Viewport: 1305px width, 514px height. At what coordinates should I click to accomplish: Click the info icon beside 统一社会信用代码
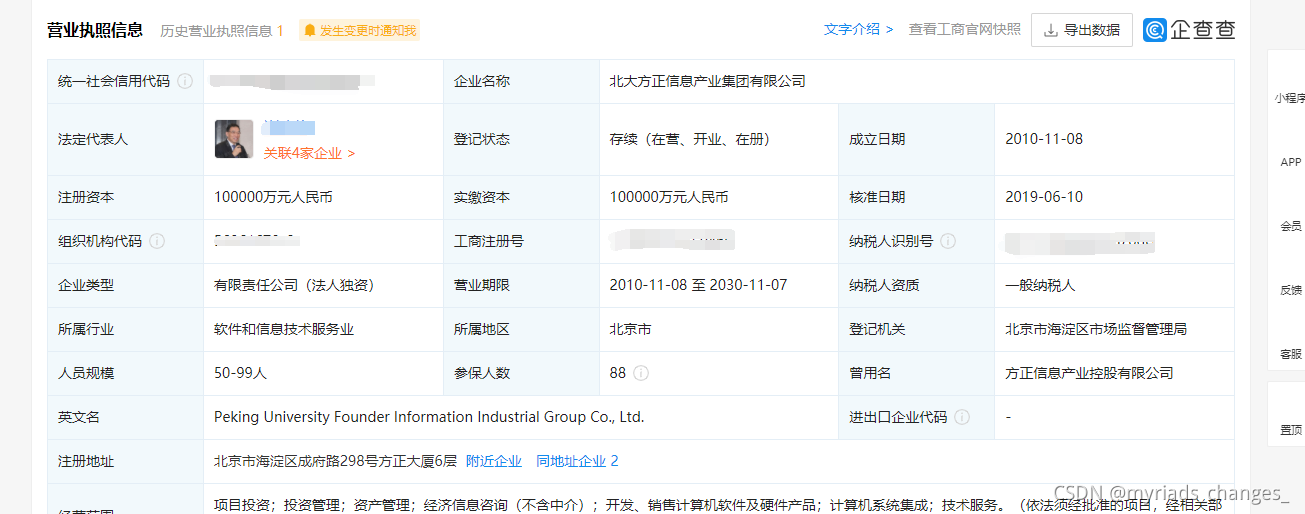point(185,81)
